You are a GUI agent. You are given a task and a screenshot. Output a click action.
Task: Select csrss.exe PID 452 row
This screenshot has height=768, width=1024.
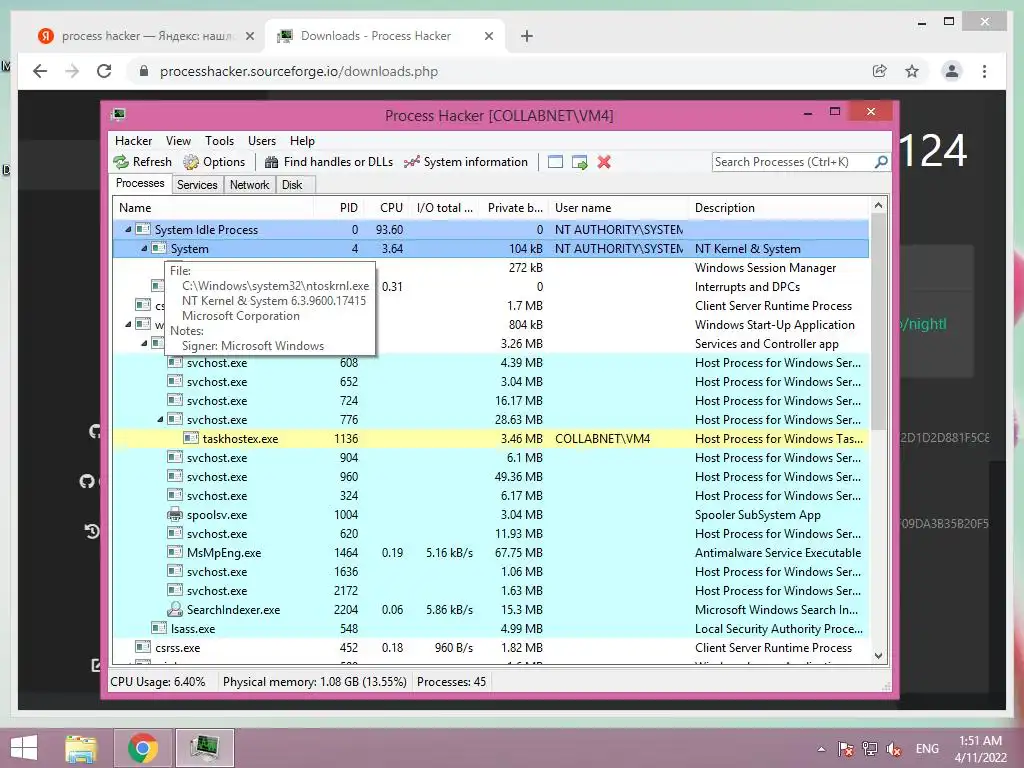click(x=491, y=647)
